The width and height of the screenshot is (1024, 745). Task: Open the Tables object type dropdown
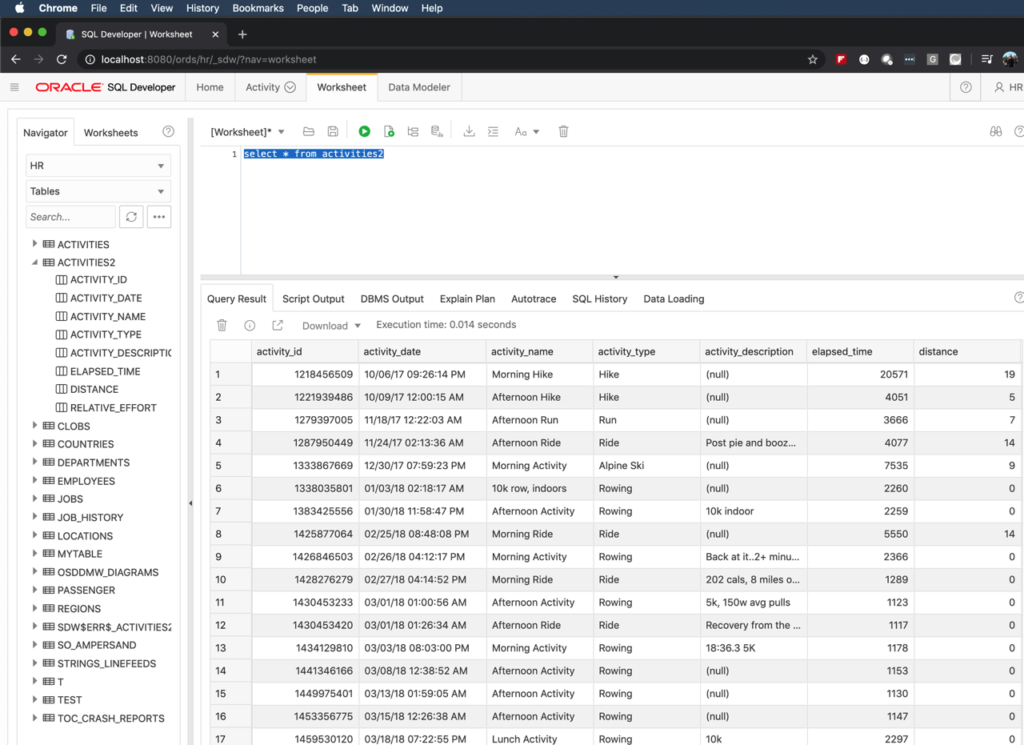coord(98,191)
